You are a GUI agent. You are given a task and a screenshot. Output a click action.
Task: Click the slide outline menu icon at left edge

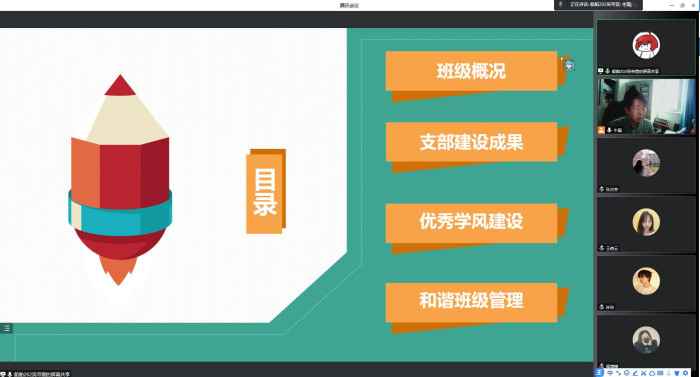[x=6, y=328]
